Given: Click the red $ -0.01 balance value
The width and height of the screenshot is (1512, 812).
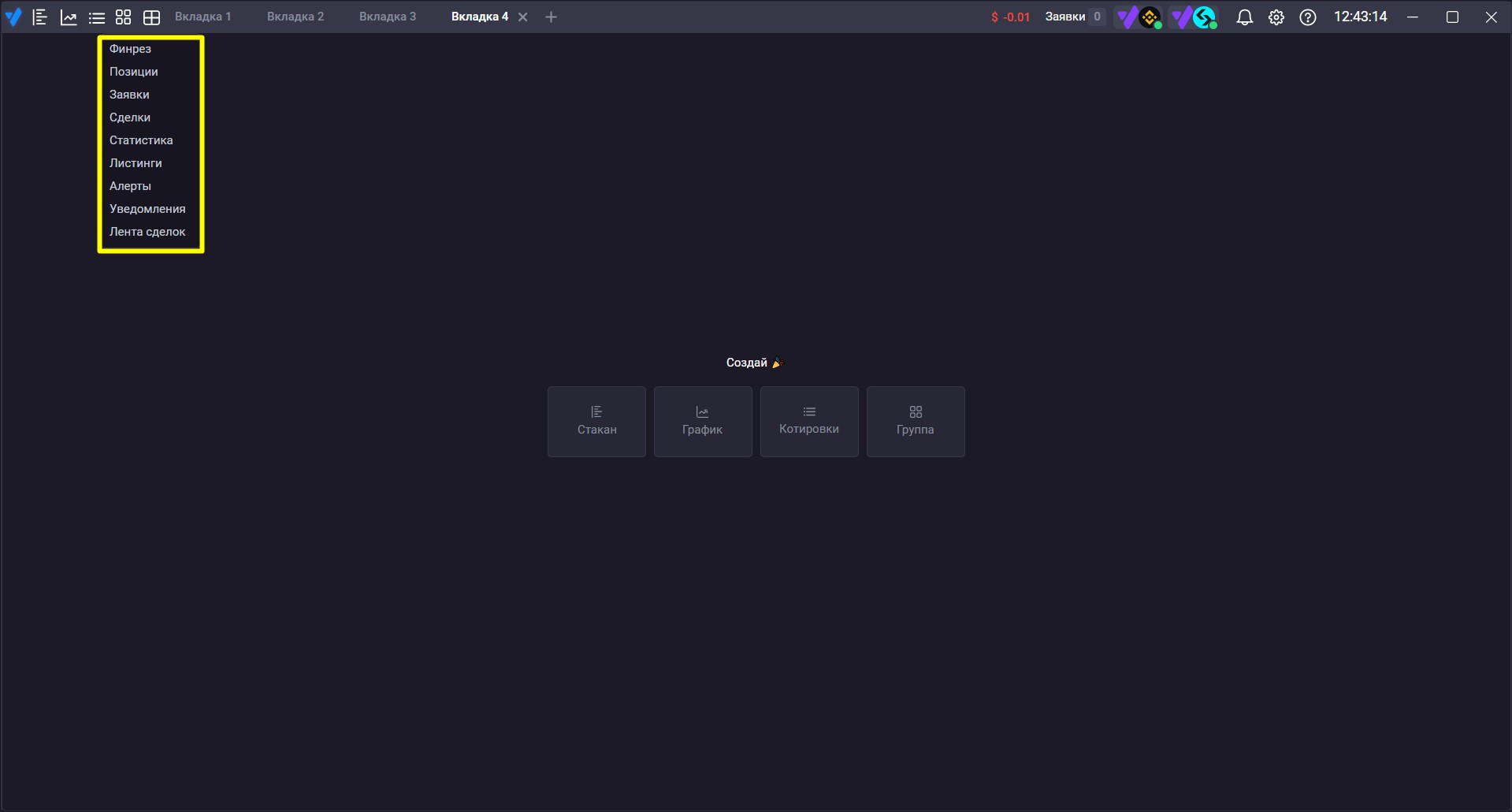Looking at the screenshot, I should click(x=1010, y=17).
